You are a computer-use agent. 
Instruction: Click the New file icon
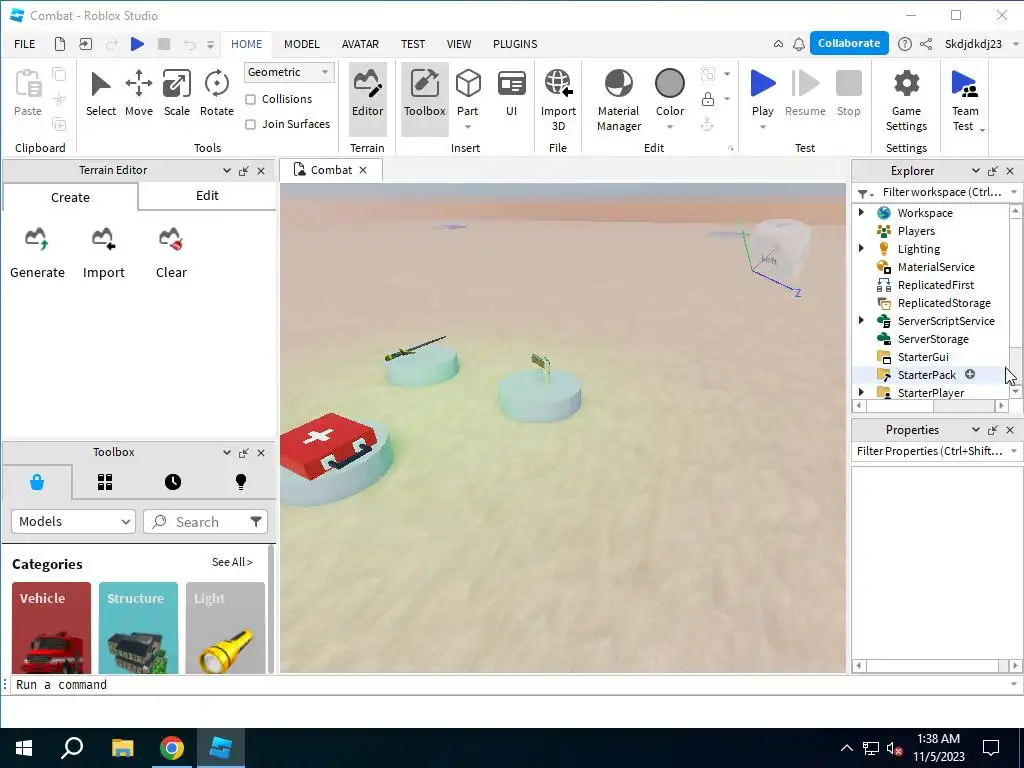coord(60,44)
